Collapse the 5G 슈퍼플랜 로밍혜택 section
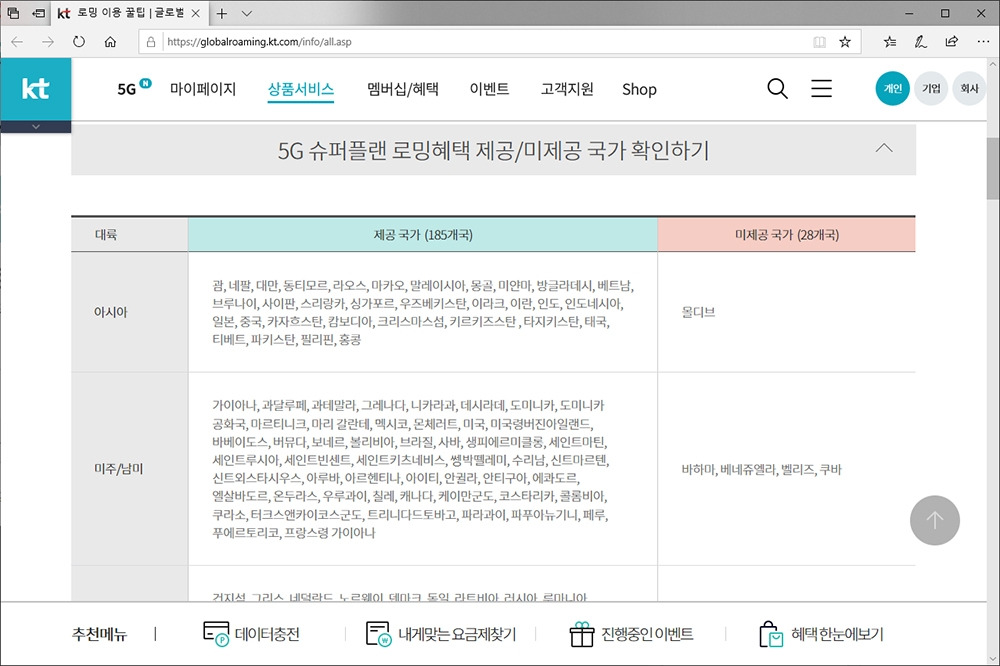1000x666 pixels. pyautogui.click(x=884, y=149)
